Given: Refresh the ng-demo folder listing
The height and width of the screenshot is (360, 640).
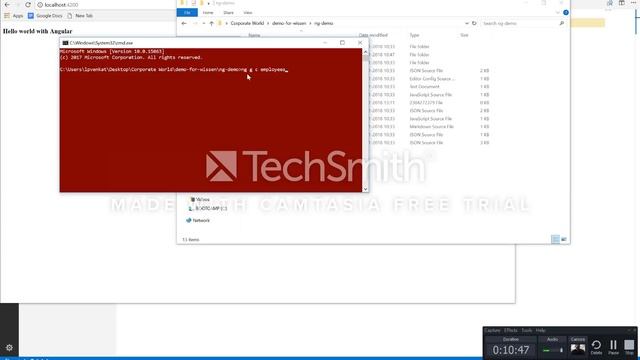Looking at the screenshot, I should 474,23.
